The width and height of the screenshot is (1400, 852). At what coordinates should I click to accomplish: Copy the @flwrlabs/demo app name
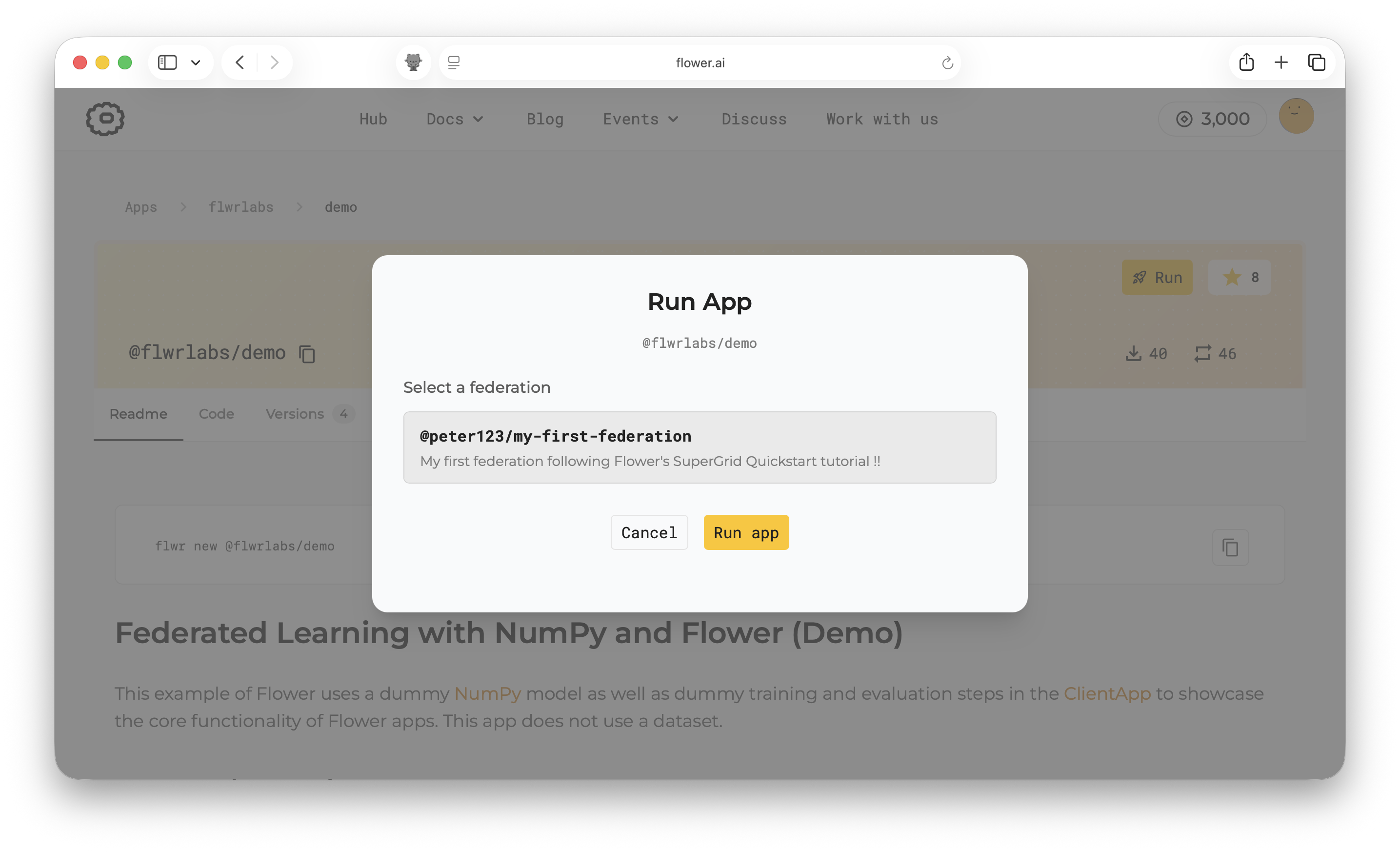coord(307,353)
